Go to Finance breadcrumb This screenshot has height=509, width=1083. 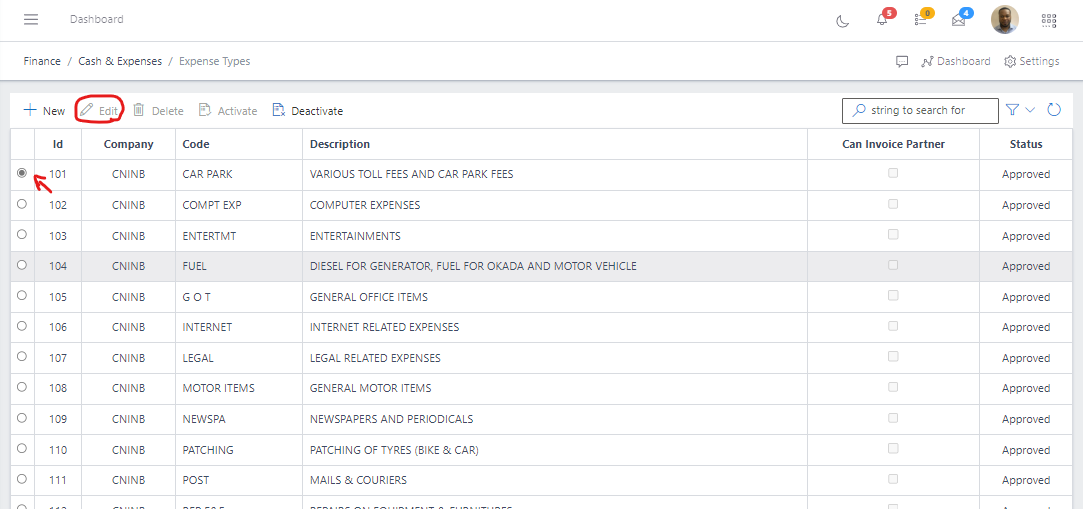(x=42, y=61)
